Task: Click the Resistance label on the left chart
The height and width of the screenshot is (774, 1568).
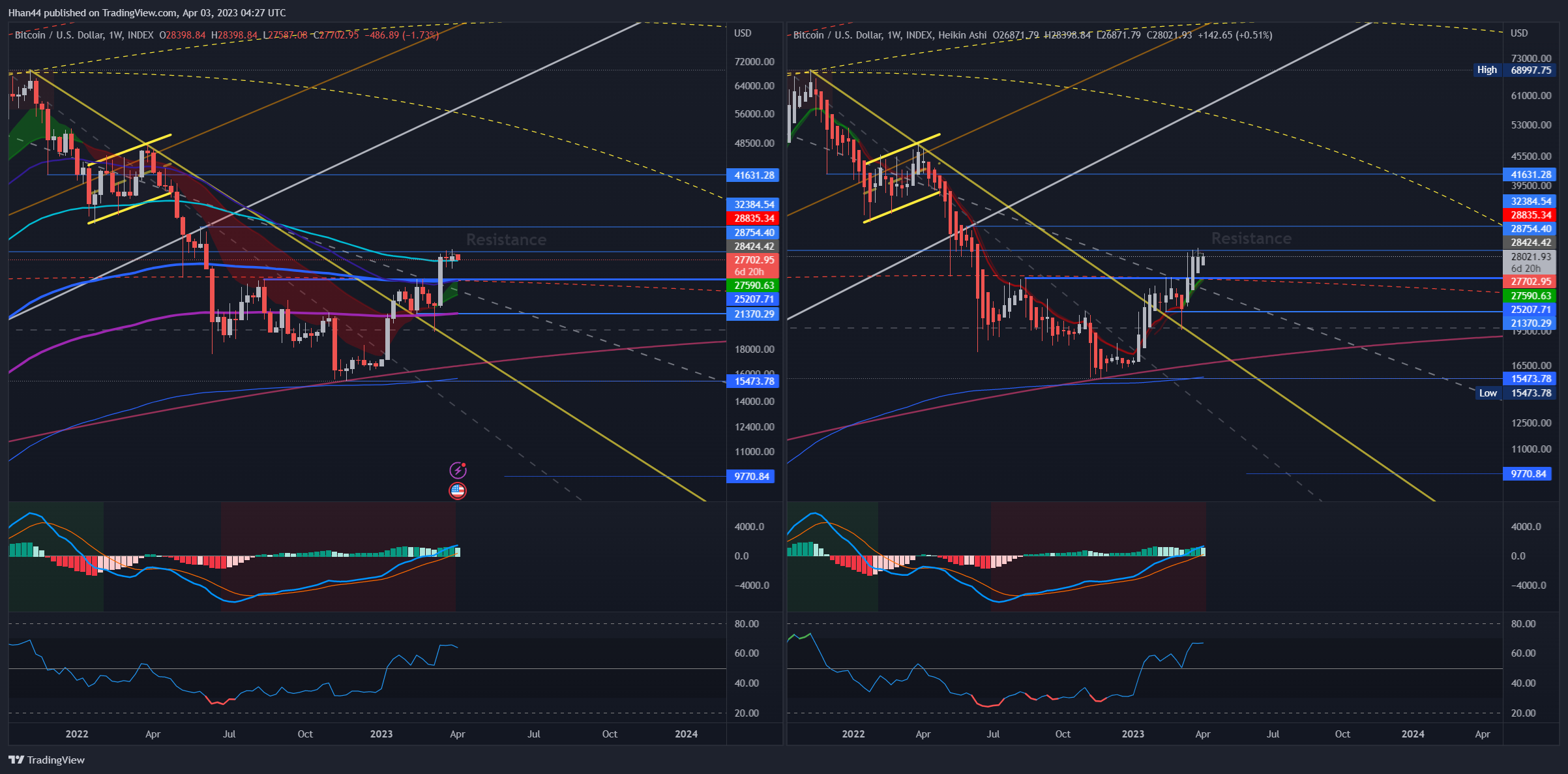Action: [506, 239]
